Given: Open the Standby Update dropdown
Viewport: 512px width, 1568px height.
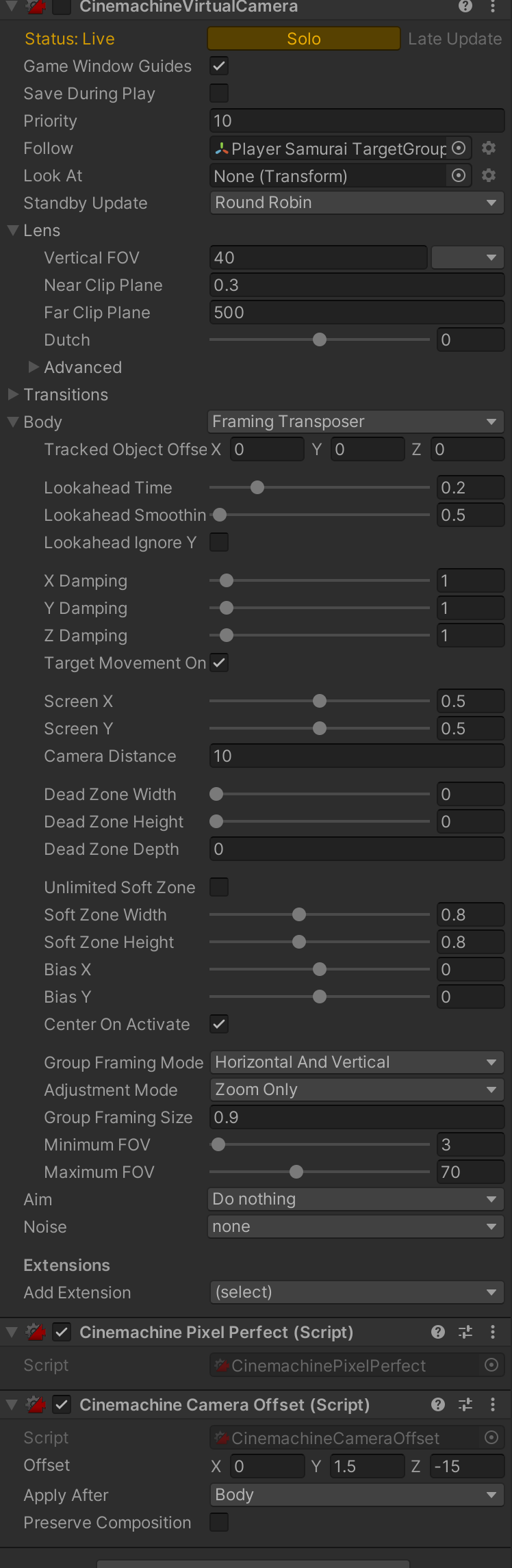Looking at the screenshot, I should coord(357,203).
